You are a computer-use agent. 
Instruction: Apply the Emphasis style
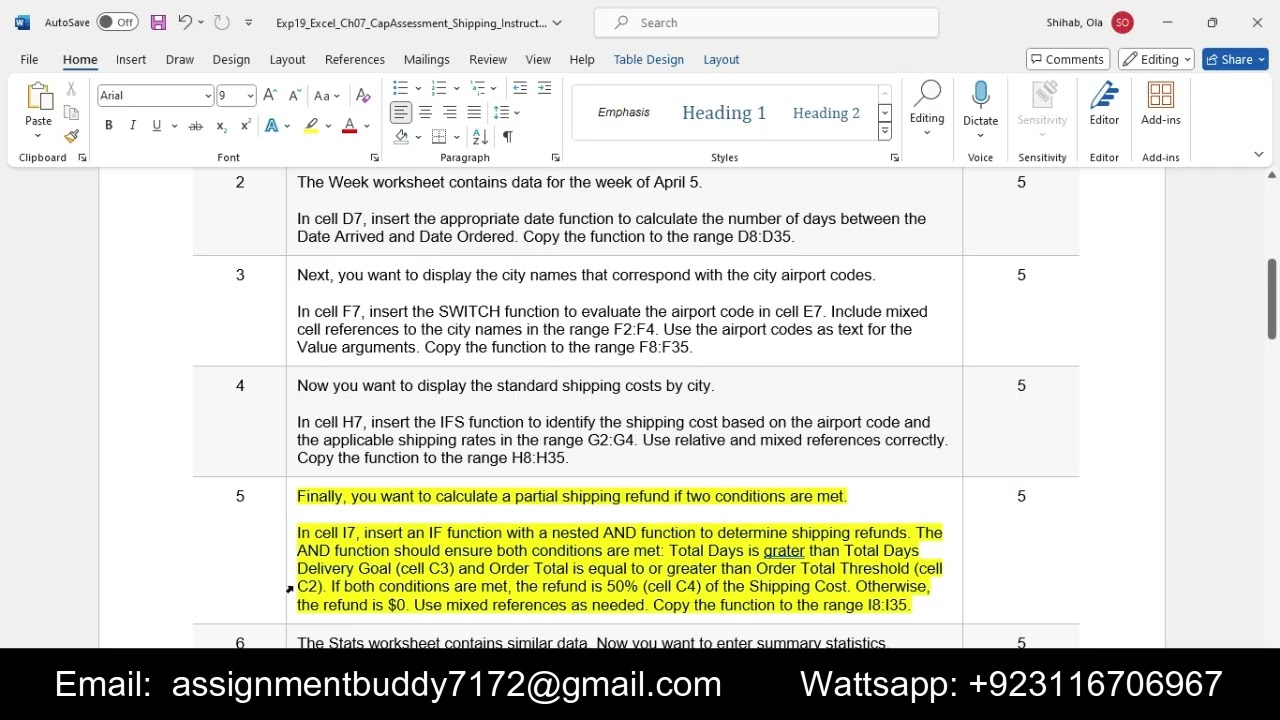[624, 112]
